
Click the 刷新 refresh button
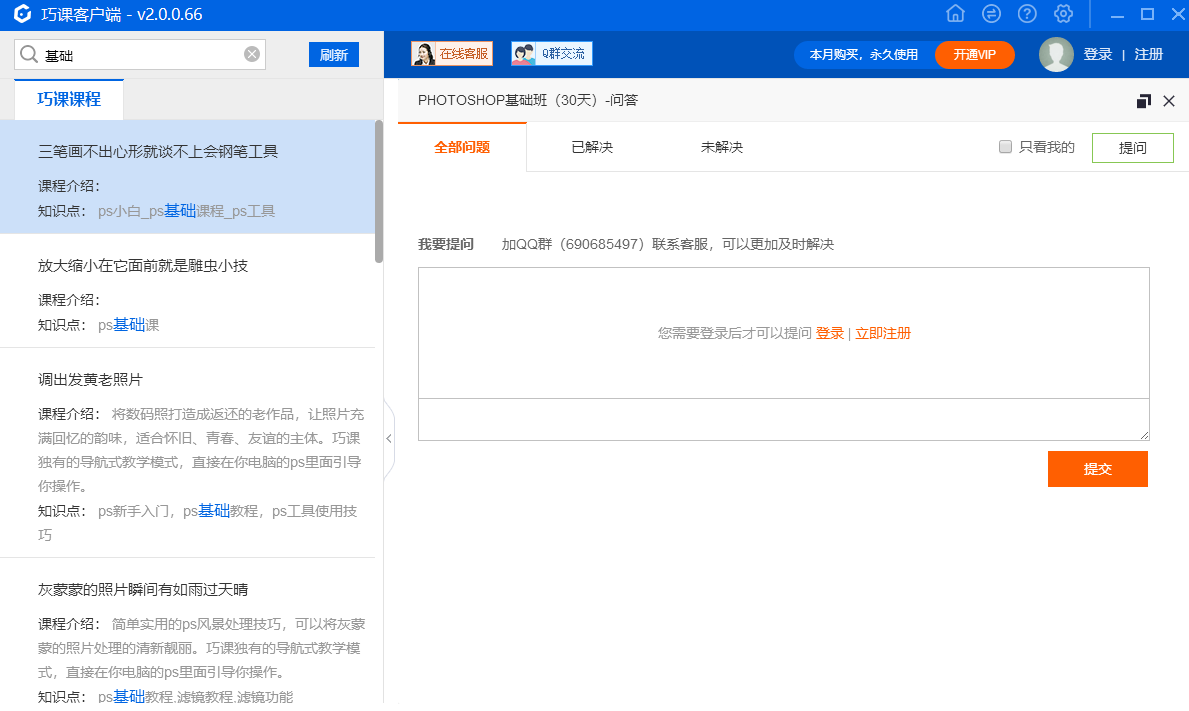pyautogui.click(x=334, y=54)
